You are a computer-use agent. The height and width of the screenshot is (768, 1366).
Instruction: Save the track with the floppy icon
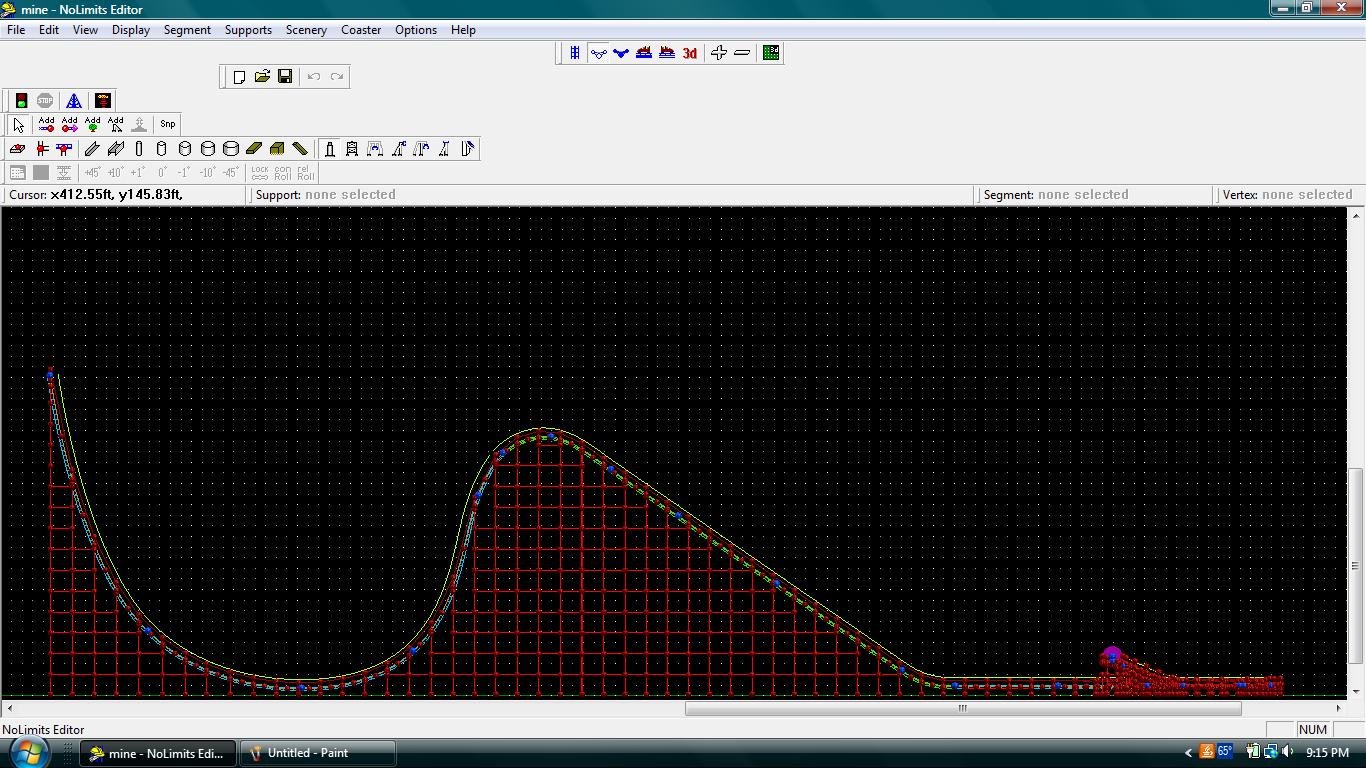[285, 77]
